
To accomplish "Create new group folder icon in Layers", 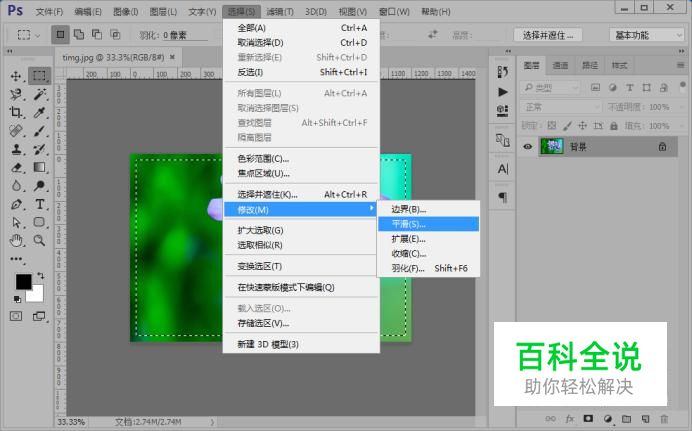I will (x=626, y=419).
